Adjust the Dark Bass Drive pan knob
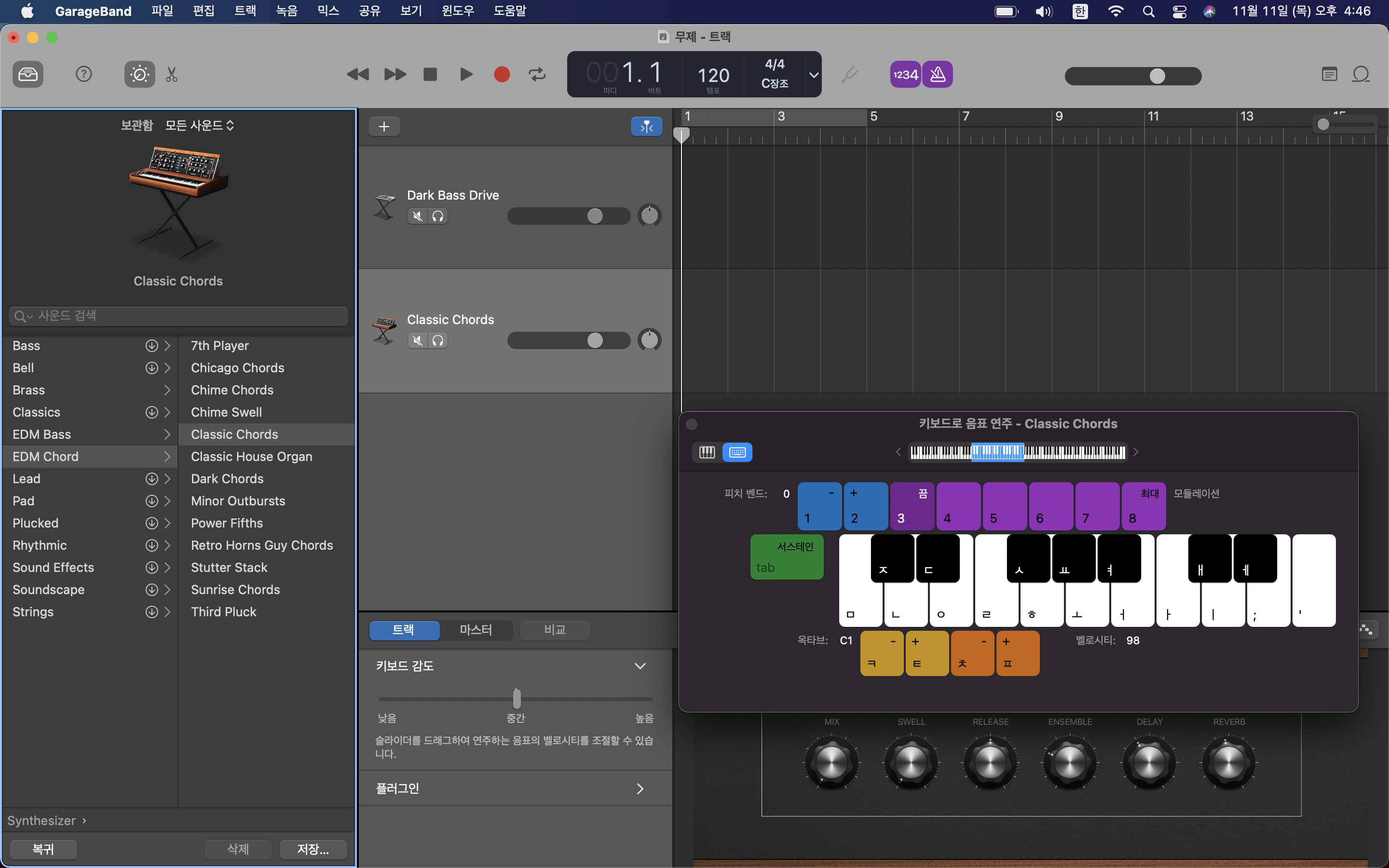 [649, 216]
